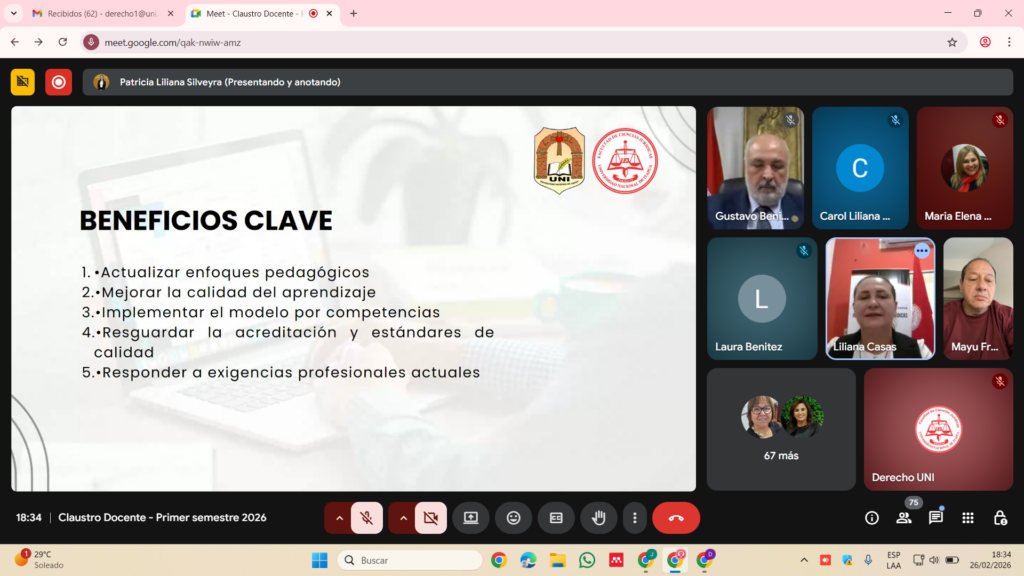Click the Patricia Liliana Silveyra presenter banner
1024x576 pixels.
point(230,82)
